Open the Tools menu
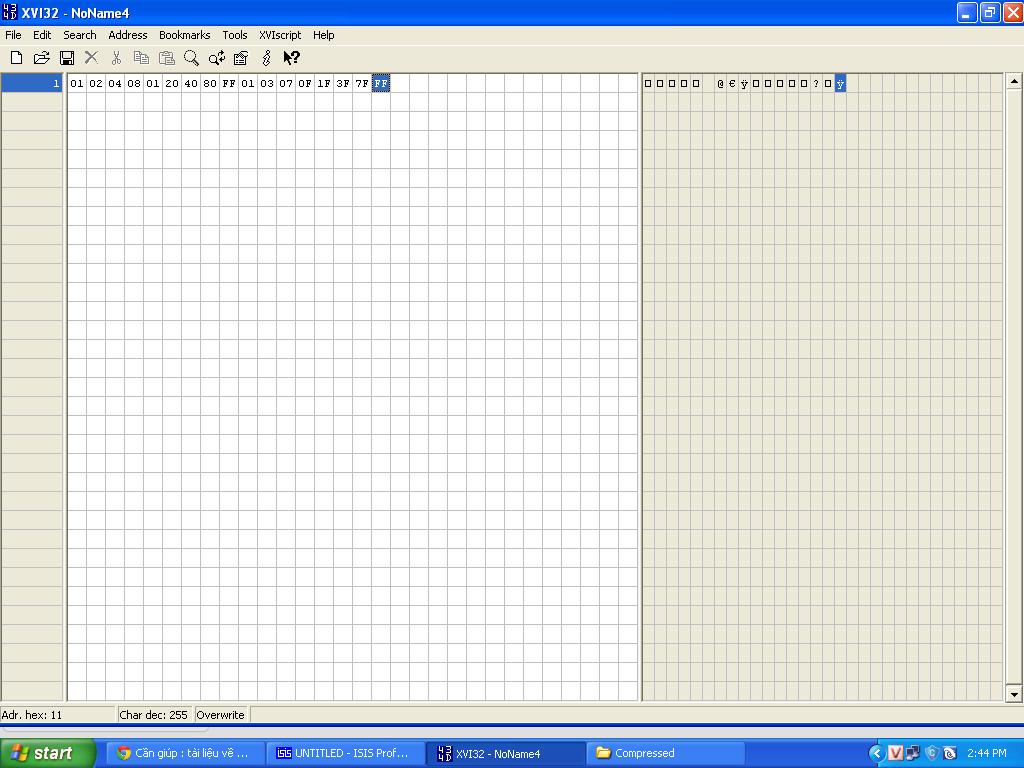Screen dimensions: 1024x768 tap(234, 35)
